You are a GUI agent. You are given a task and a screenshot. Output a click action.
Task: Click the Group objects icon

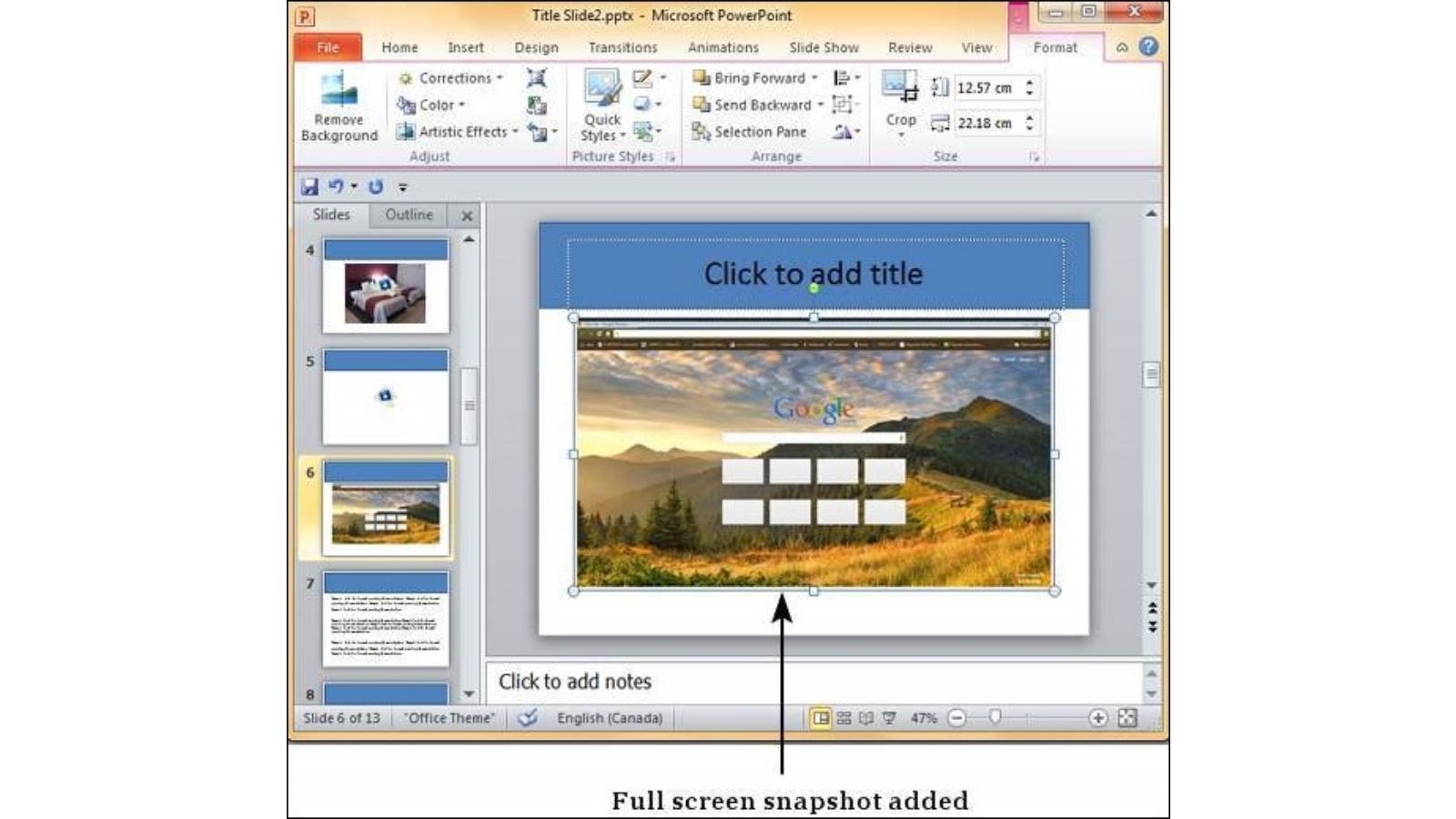(x=845, y=105)
